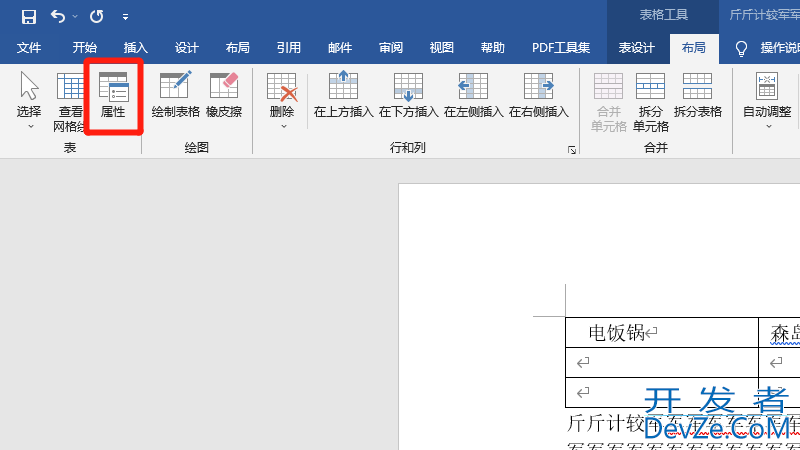Activate the 绘制表格 draw table tool
This screenshot has height=450, width=800.
[x=176, y=95]
